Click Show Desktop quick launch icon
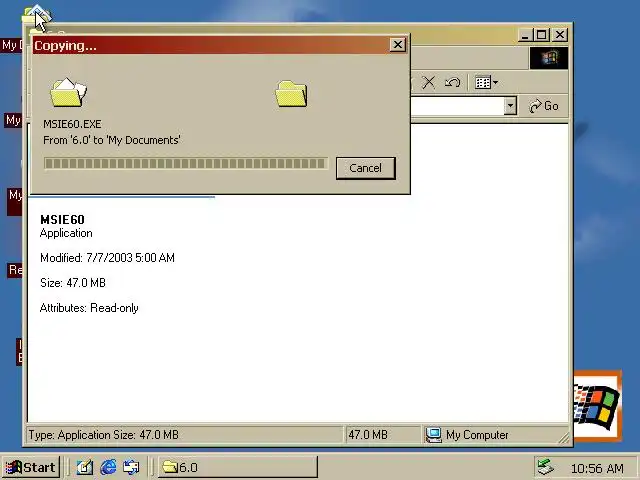Image resolution: width=640 pixels, height=480 pixels. tap(85, 467)
